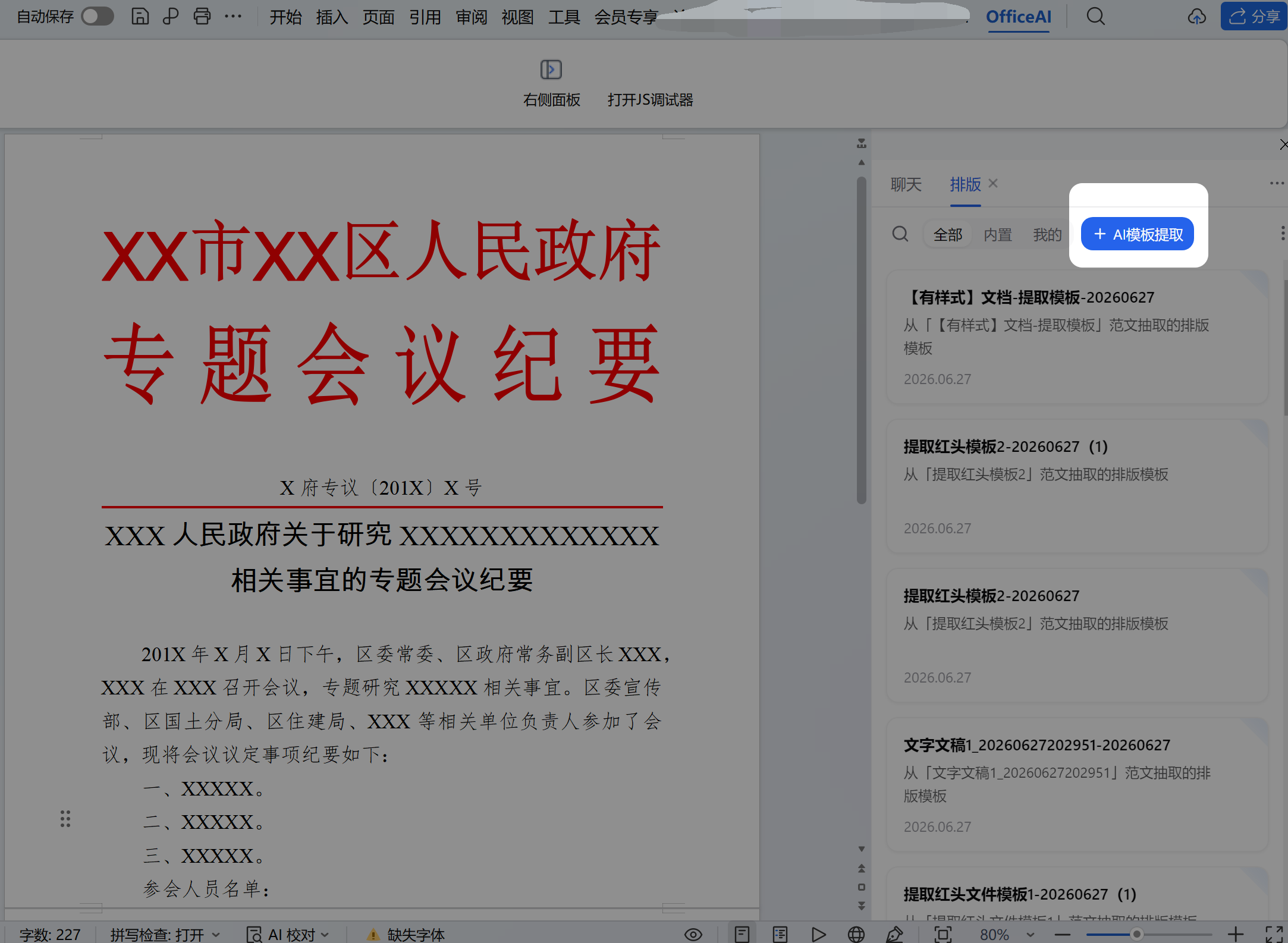Open the 审阅 ribbon tab
This screenshot has width=1288, height=943.
471,17
